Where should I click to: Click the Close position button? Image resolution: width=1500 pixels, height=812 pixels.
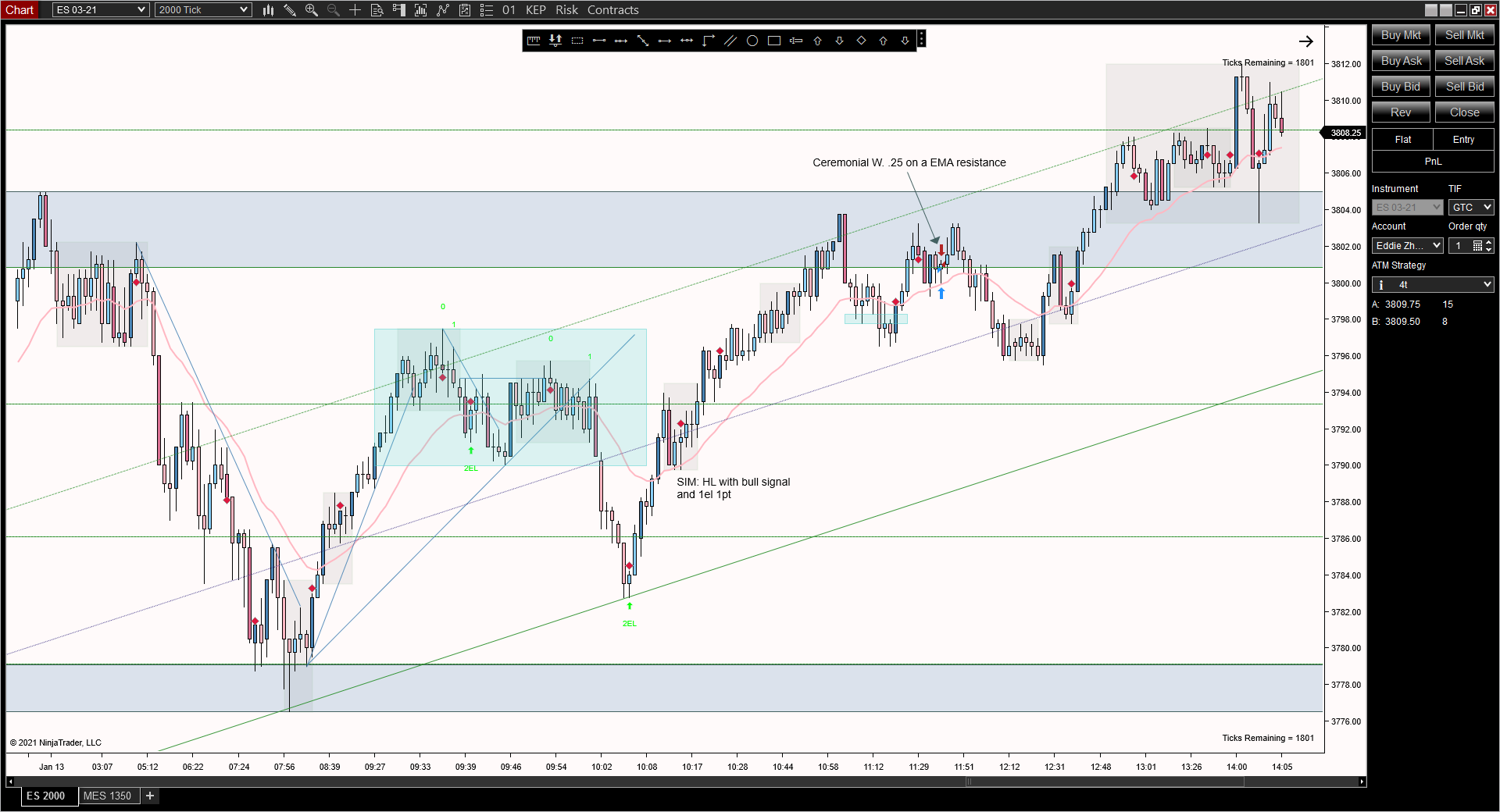(x=1464, y=112)
